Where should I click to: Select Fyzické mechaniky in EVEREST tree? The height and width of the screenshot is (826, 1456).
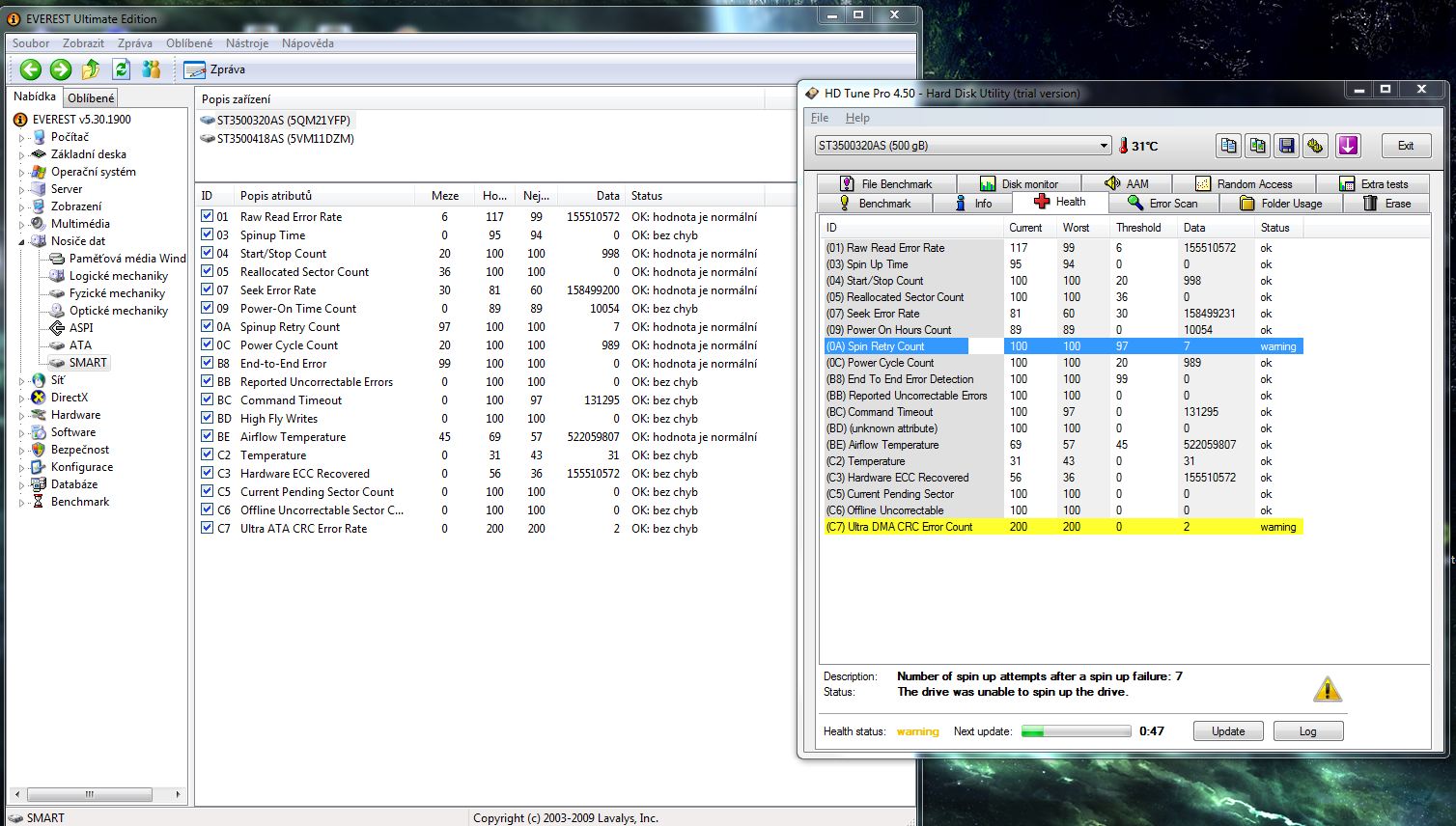117,293
